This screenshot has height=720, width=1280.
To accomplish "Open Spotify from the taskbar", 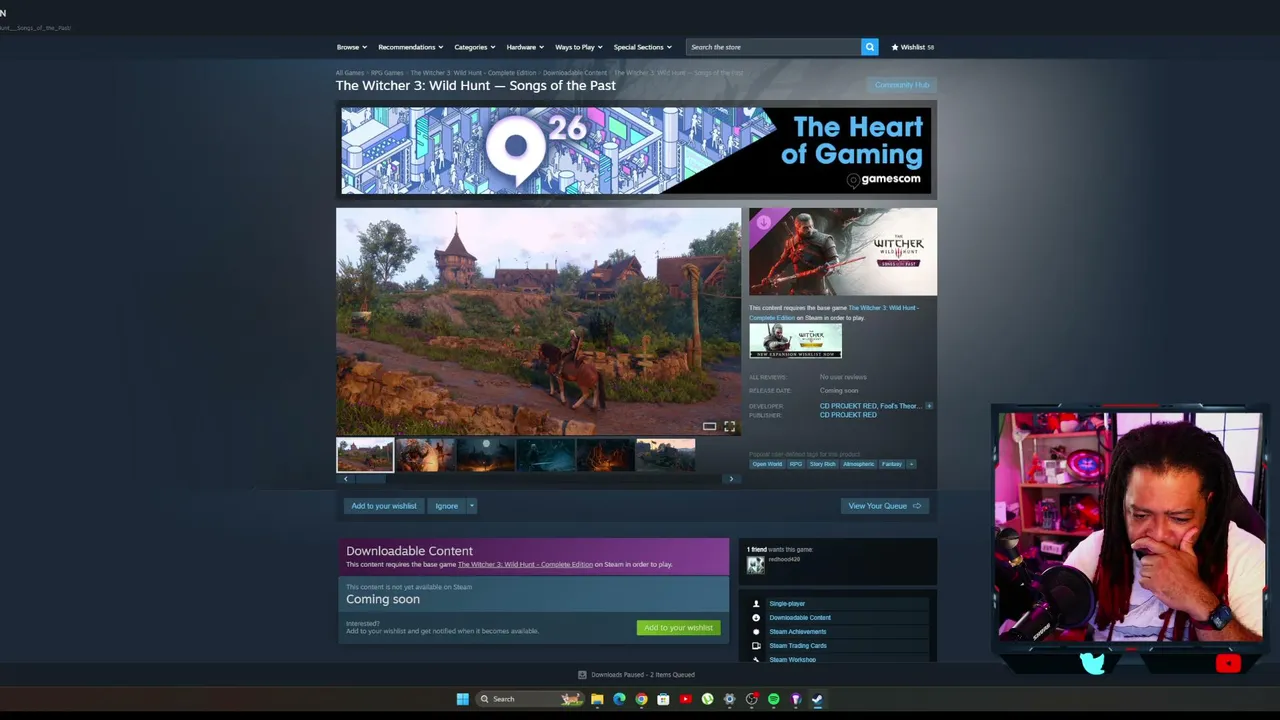I will [773, 699].
